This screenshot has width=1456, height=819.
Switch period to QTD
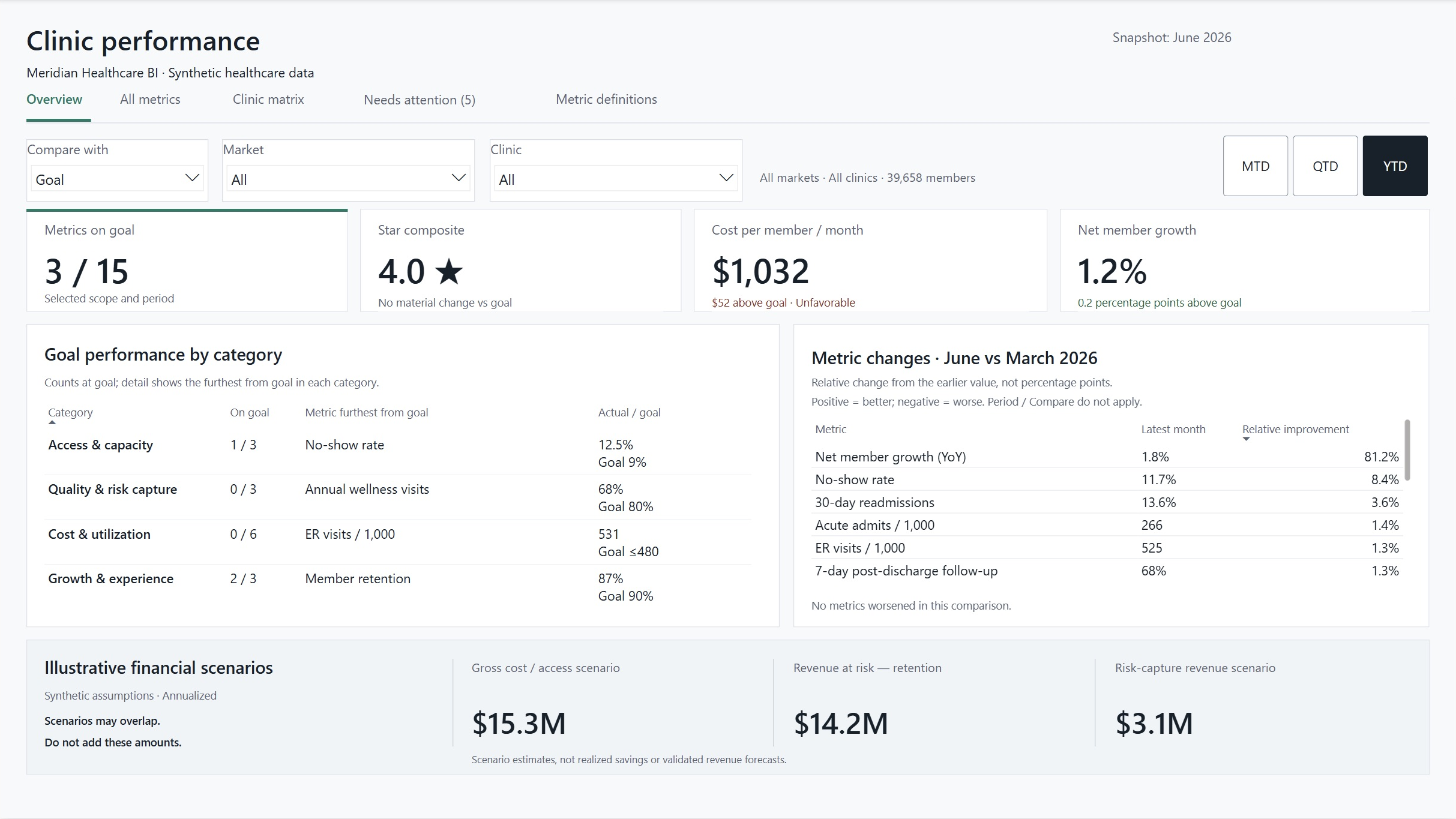click(x=1325, y=166)
